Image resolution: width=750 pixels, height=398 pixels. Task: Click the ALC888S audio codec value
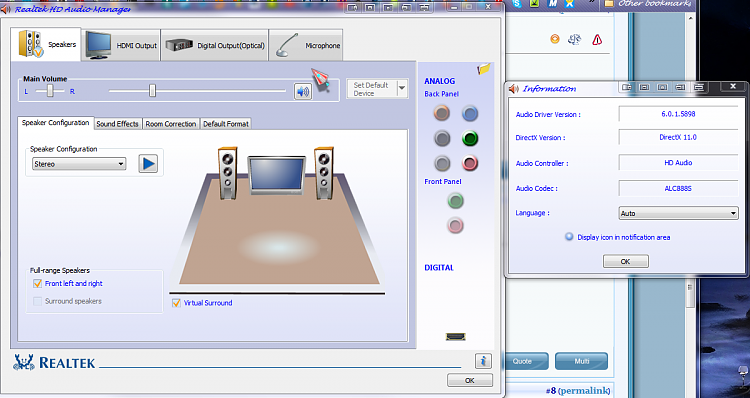coord(678,188)
